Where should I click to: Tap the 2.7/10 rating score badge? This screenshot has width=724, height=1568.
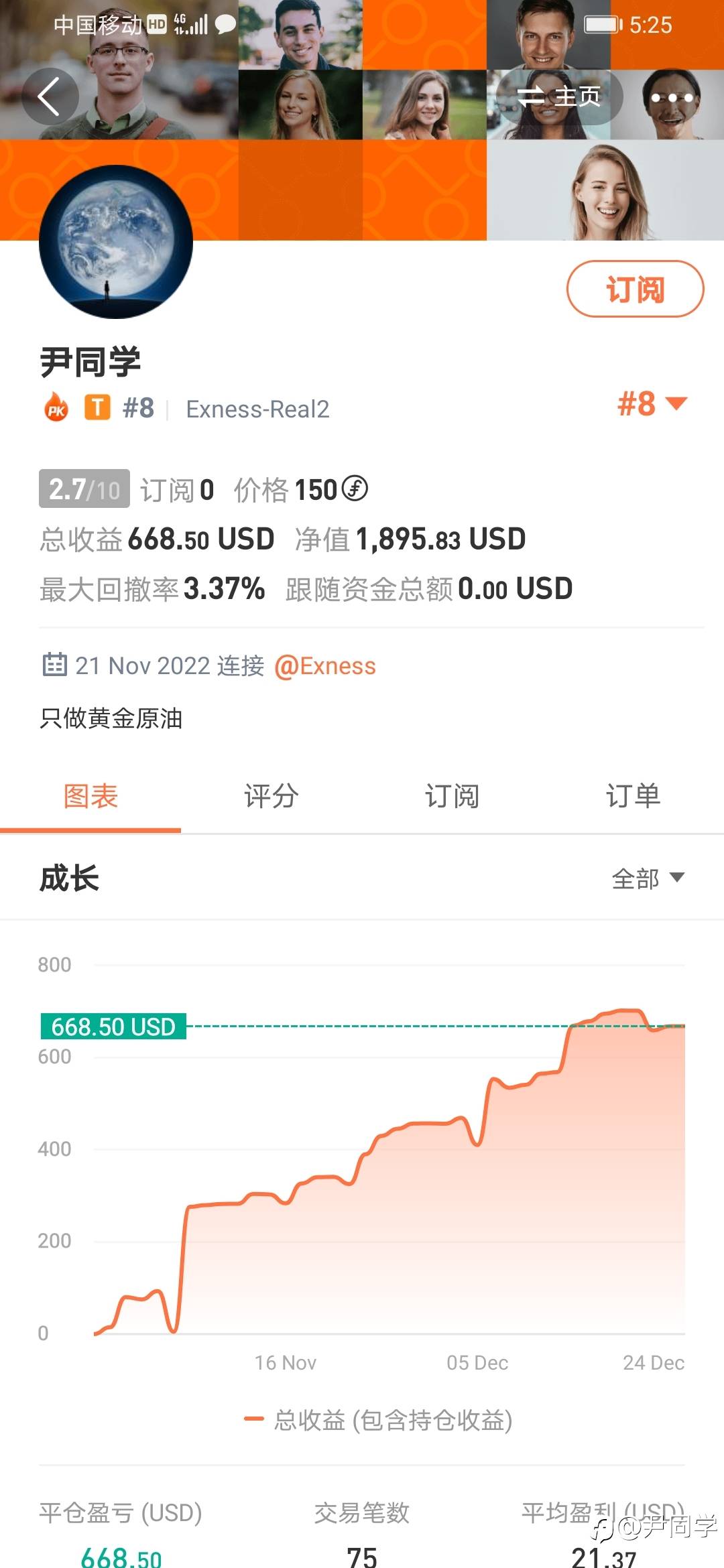click(x=84, y=489)
